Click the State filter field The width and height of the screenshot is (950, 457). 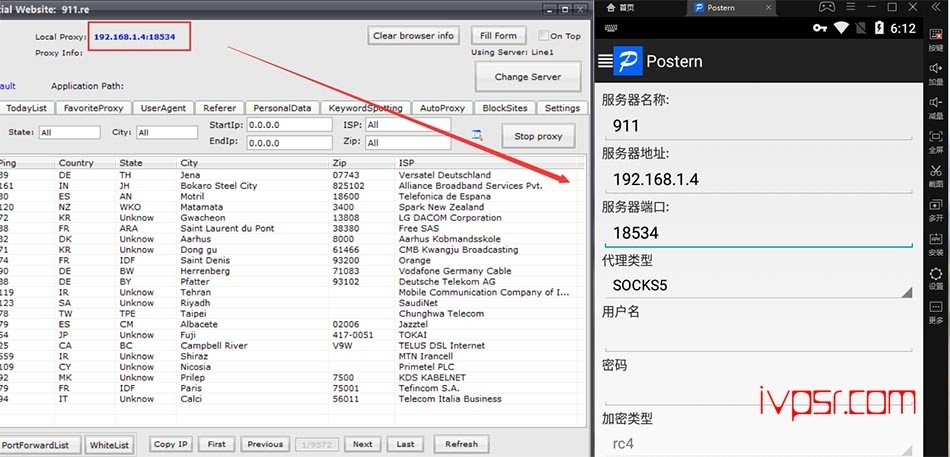pyautogui.click(x=70, y=132)
